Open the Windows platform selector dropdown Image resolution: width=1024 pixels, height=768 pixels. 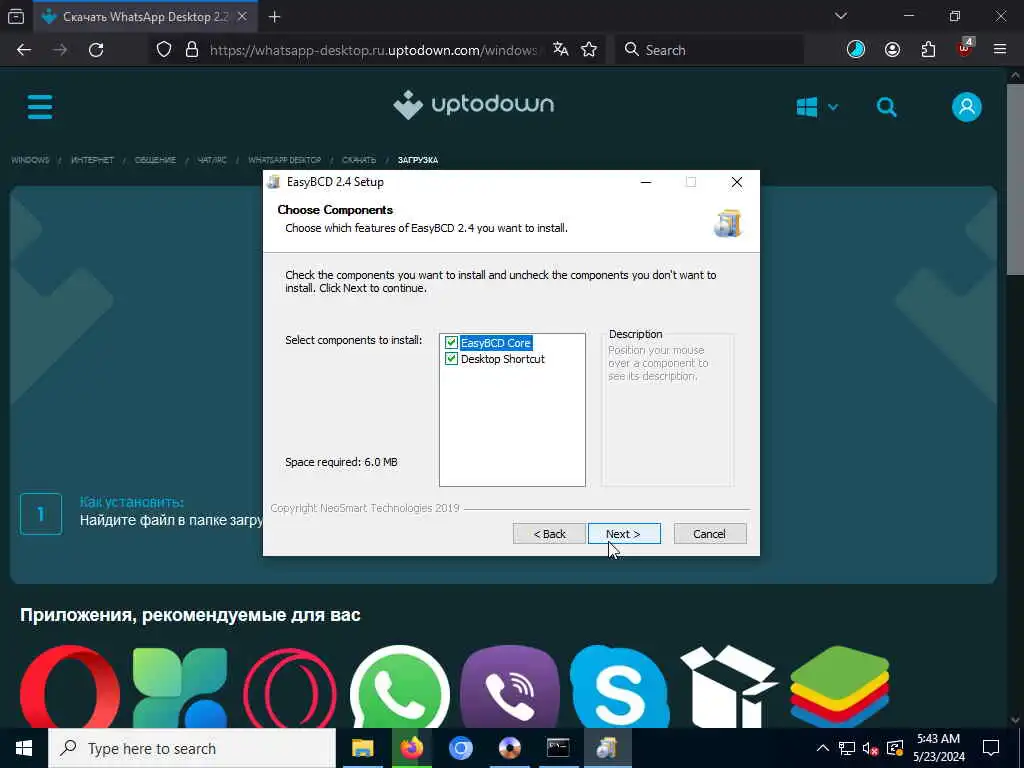pos(817,107)
